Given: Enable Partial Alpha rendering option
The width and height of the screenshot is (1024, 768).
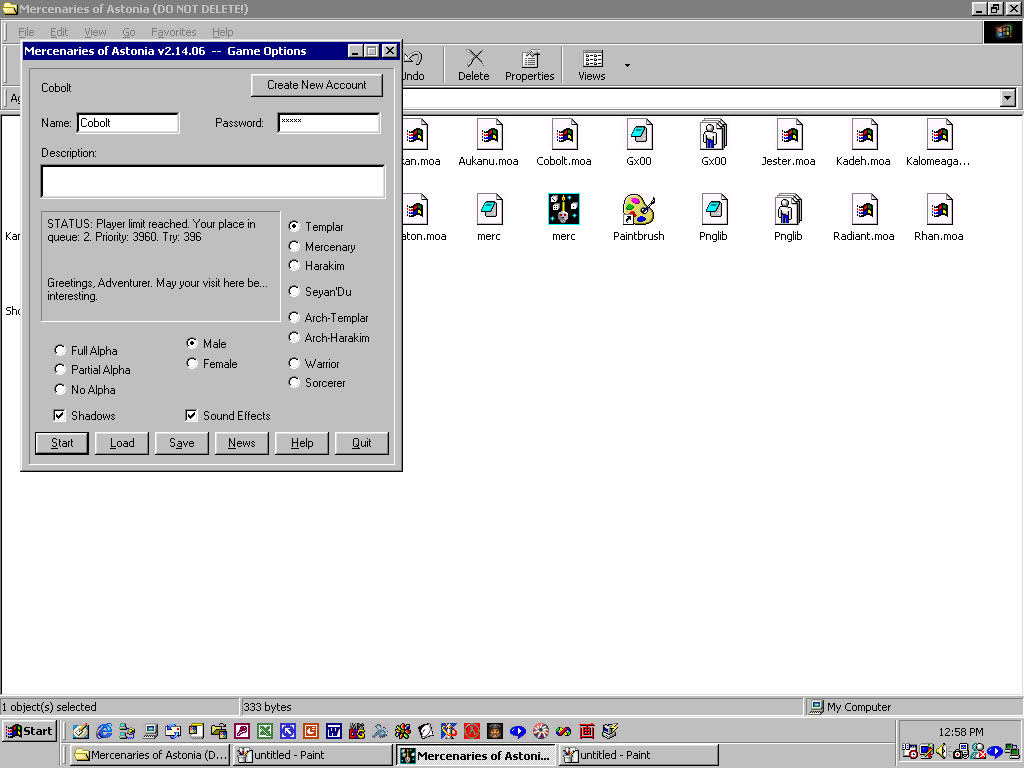Looking at the screenshot, I should 60,370.
